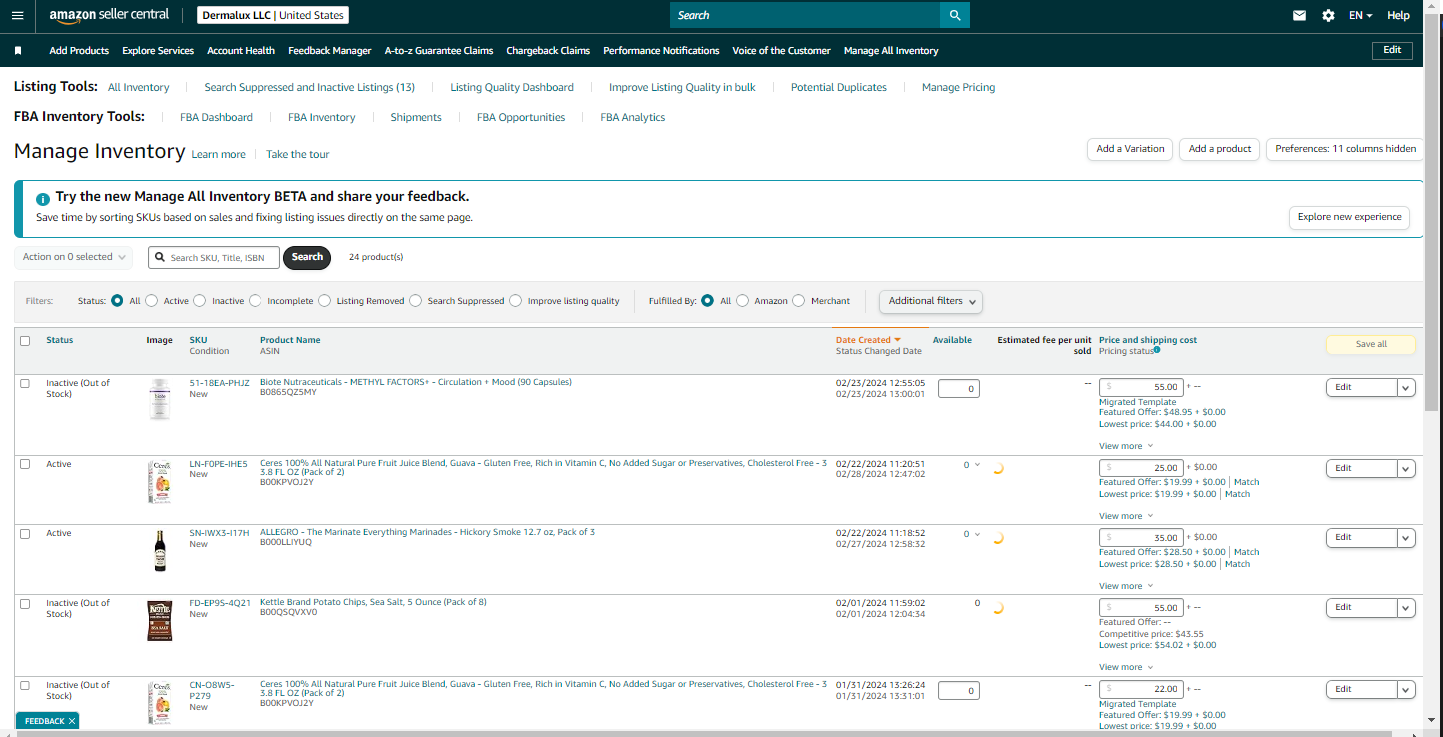1443x737 pixels.
Task: Open Voice of the Customer
Action: point(781,50)
